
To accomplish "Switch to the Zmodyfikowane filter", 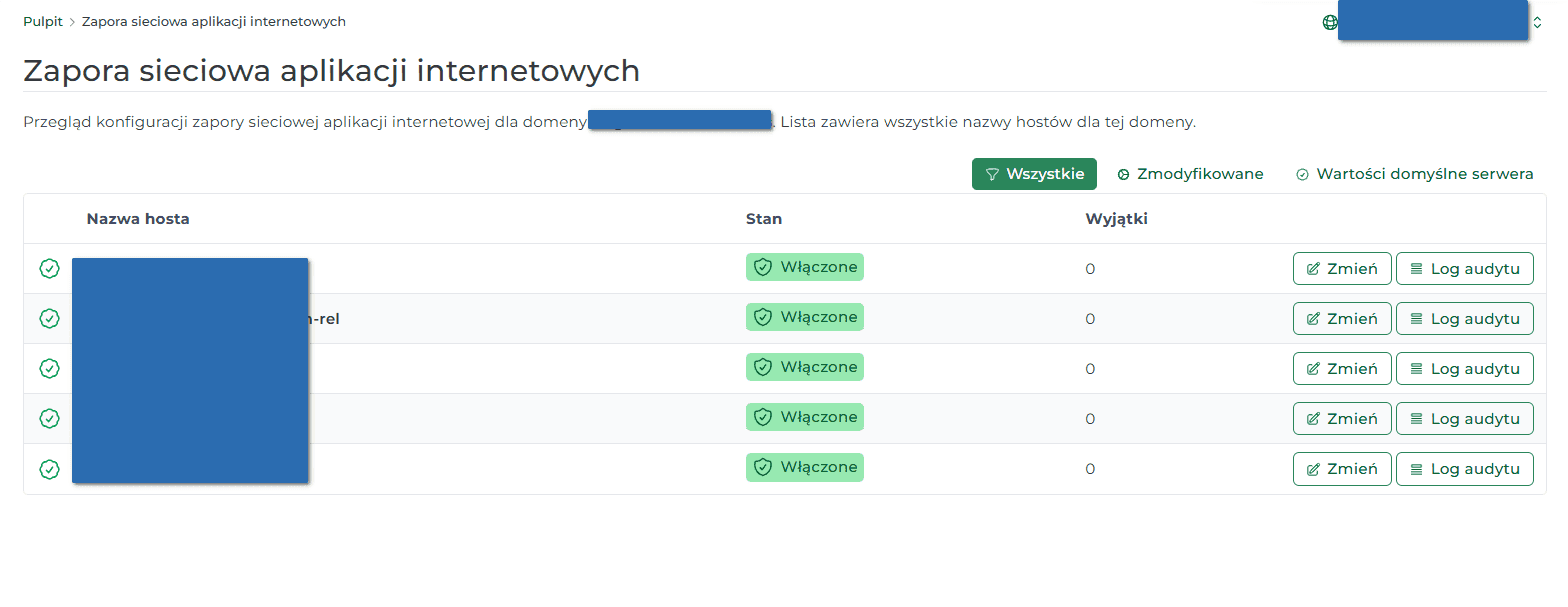I will click(1190, 174).
